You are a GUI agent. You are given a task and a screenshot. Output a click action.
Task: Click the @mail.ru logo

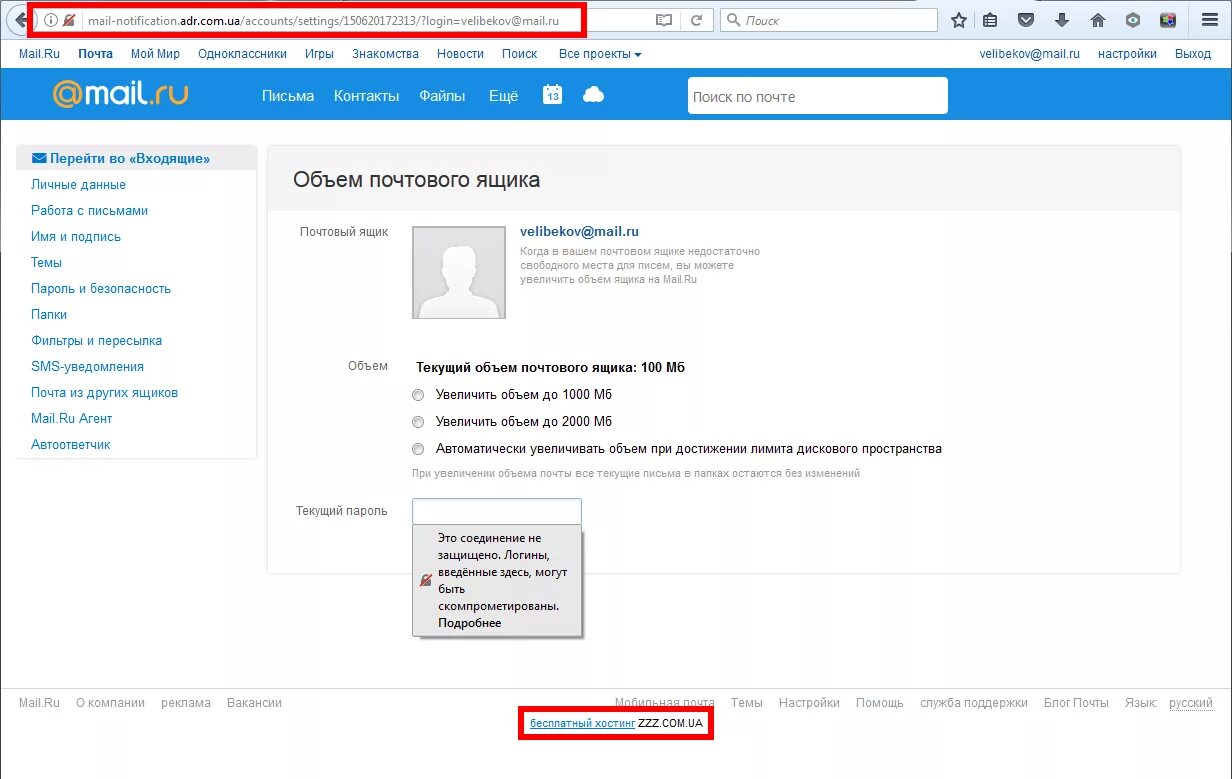point(120,94)
